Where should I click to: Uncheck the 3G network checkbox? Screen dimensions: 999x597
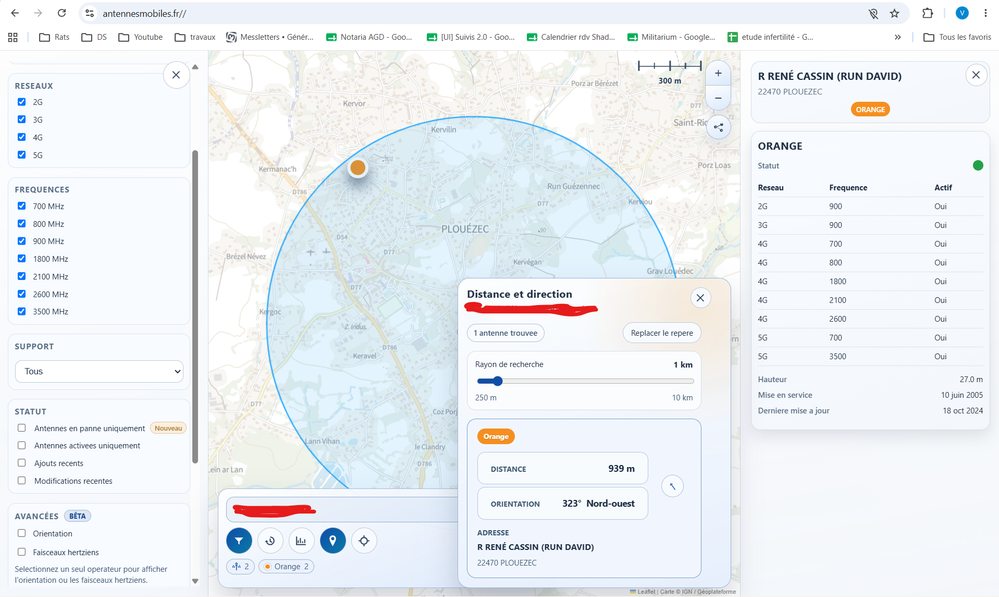(22, 119)
